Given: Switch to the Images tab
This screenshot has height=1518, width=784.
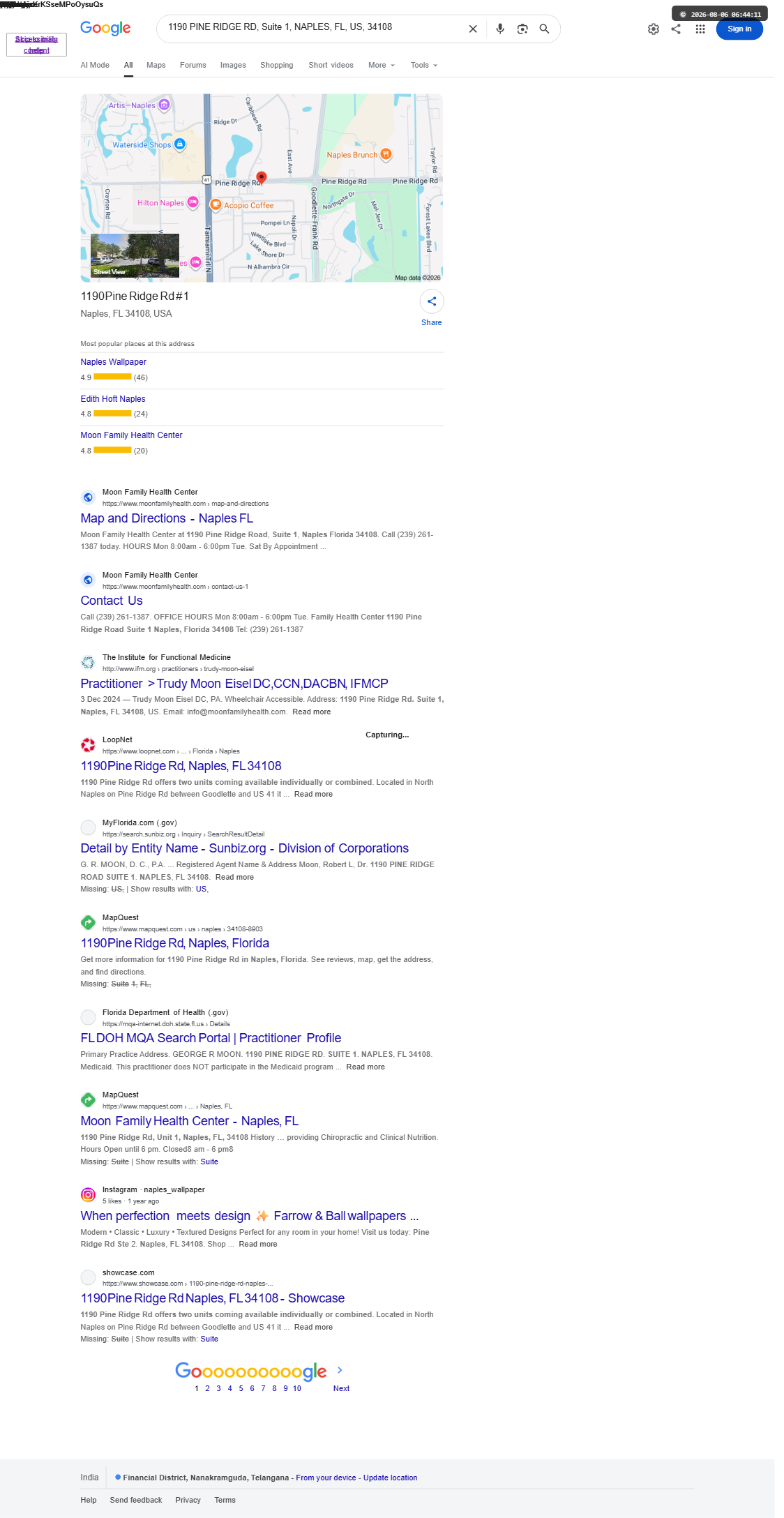Looking at the screenshot, I should tap(233, 65).
